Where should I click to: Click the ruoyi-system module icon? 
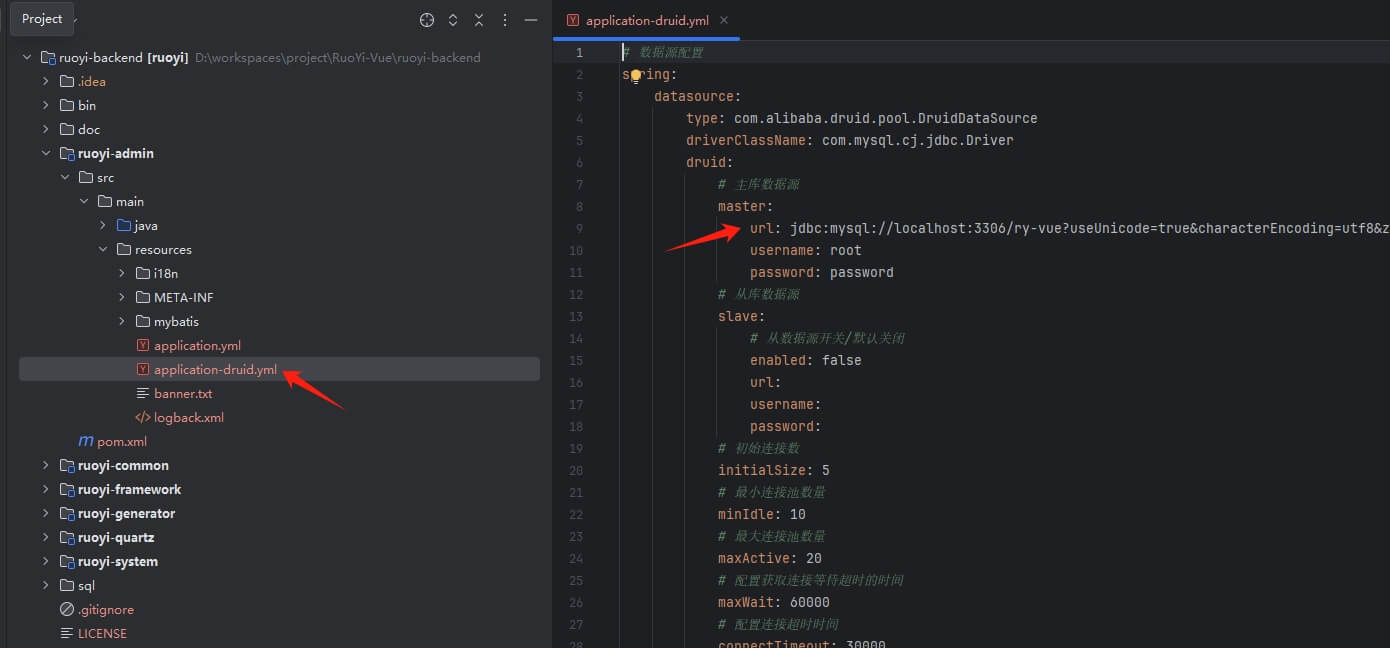coord(67,562)
